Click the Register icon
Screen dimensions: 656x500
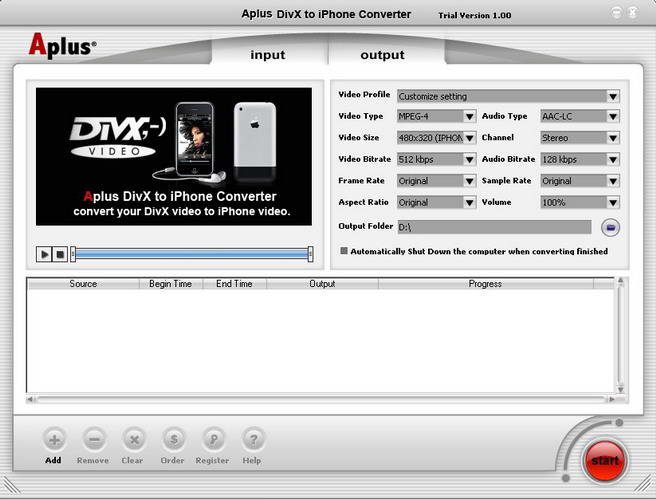click(213, 439)
